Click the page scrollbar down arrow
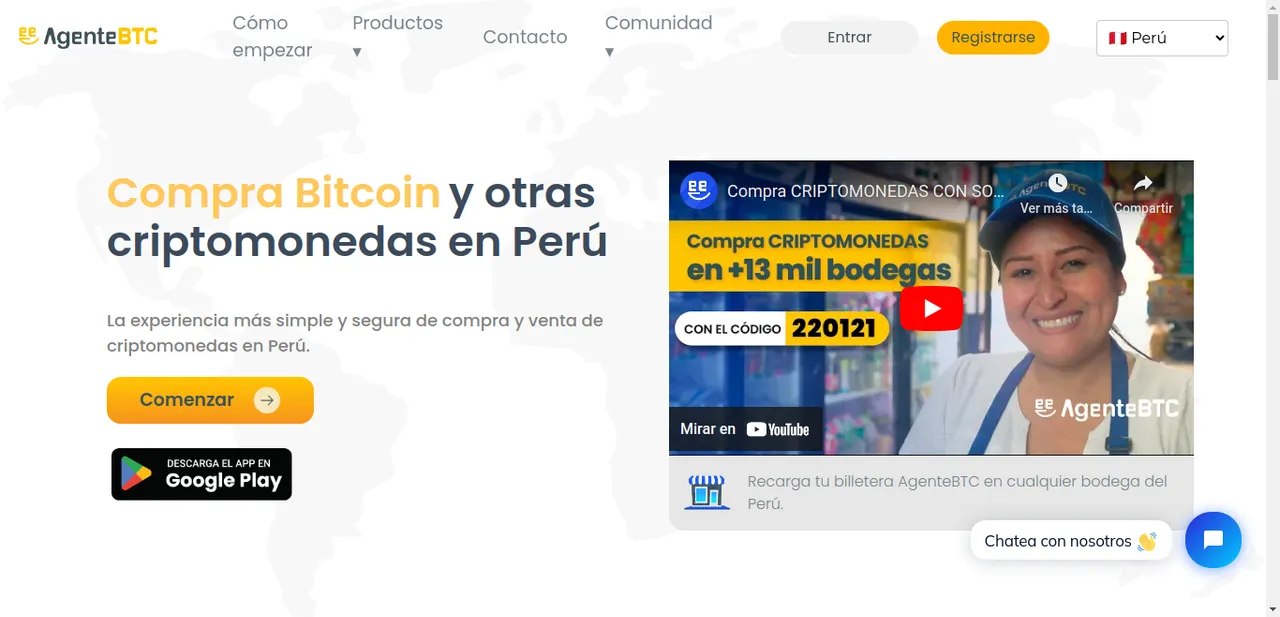The width and height of the screenshot is (1280, 617). [1272, 608]
